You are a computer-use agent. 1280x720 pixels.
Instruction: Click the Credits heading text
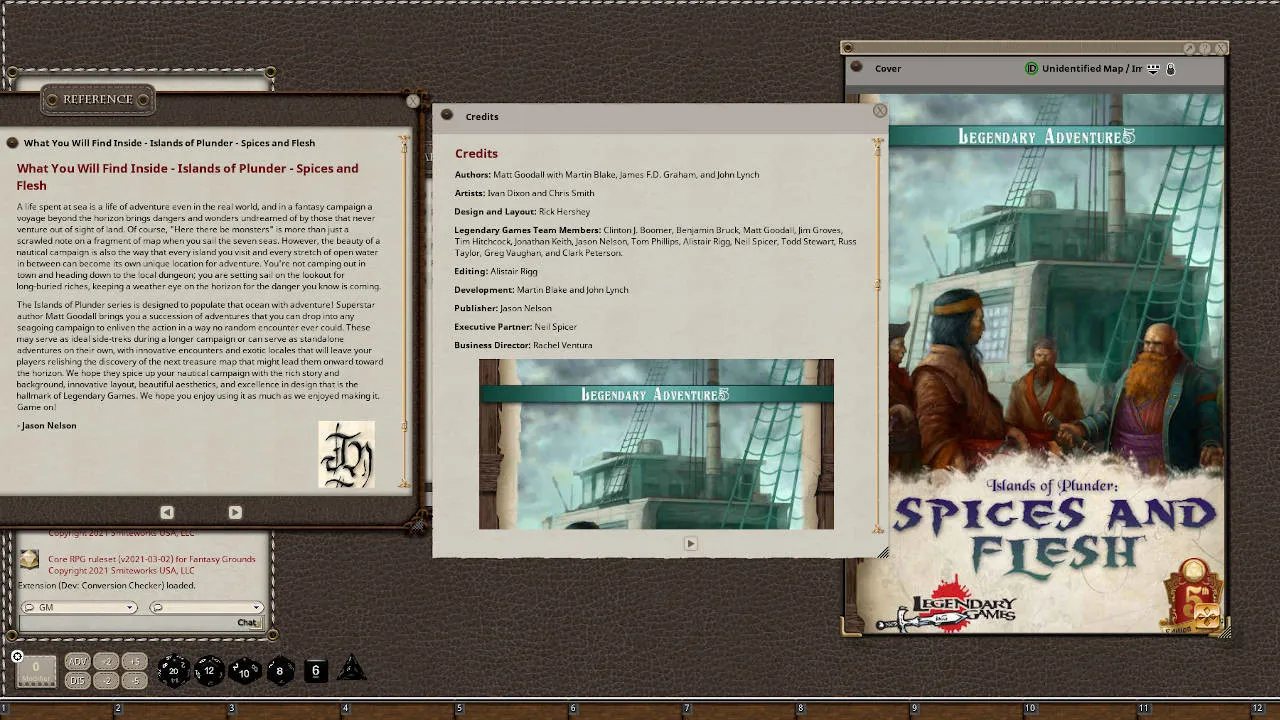(x=476, y=154)
